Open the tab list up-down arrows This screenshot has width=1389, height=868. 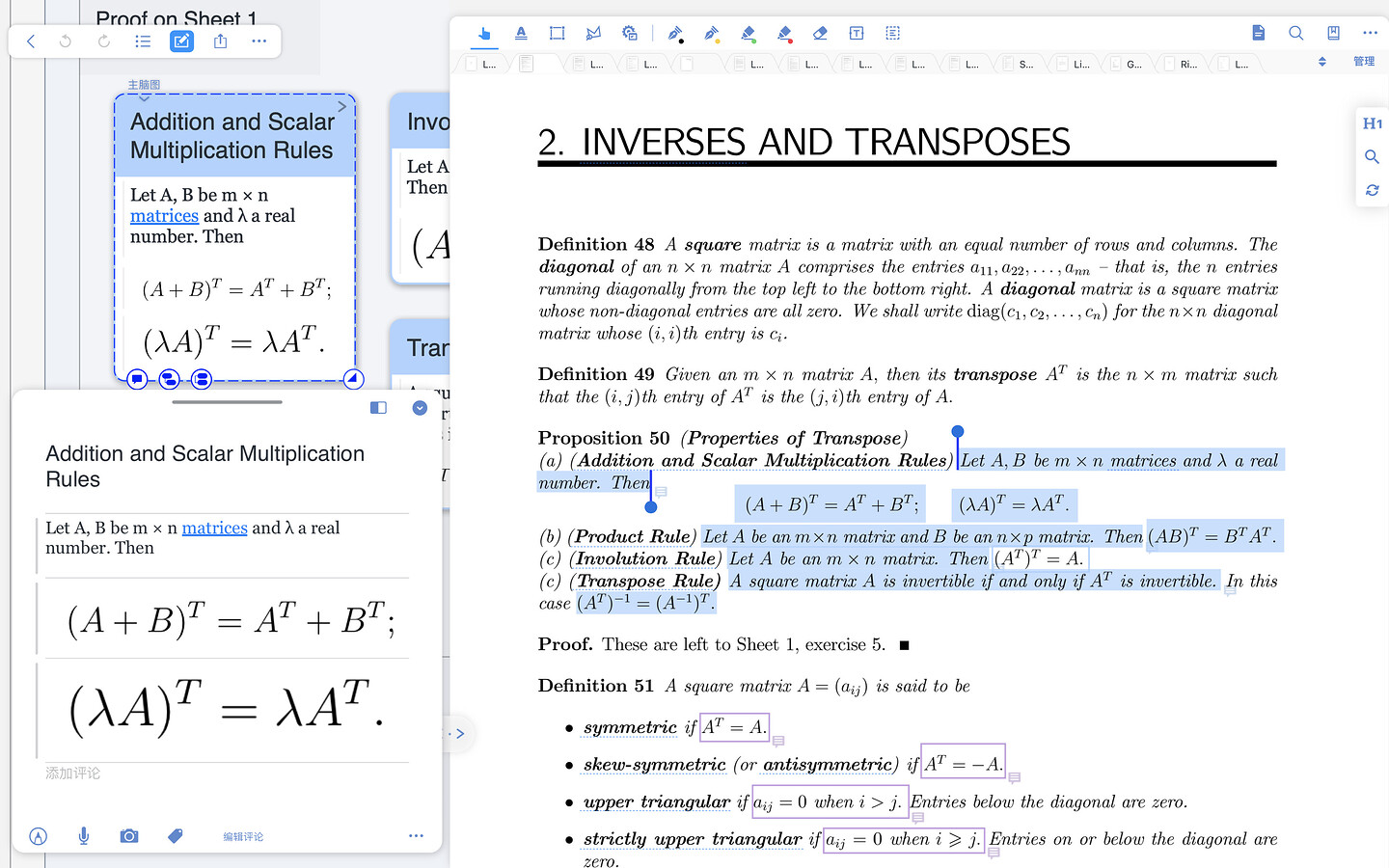point(1322,62)
